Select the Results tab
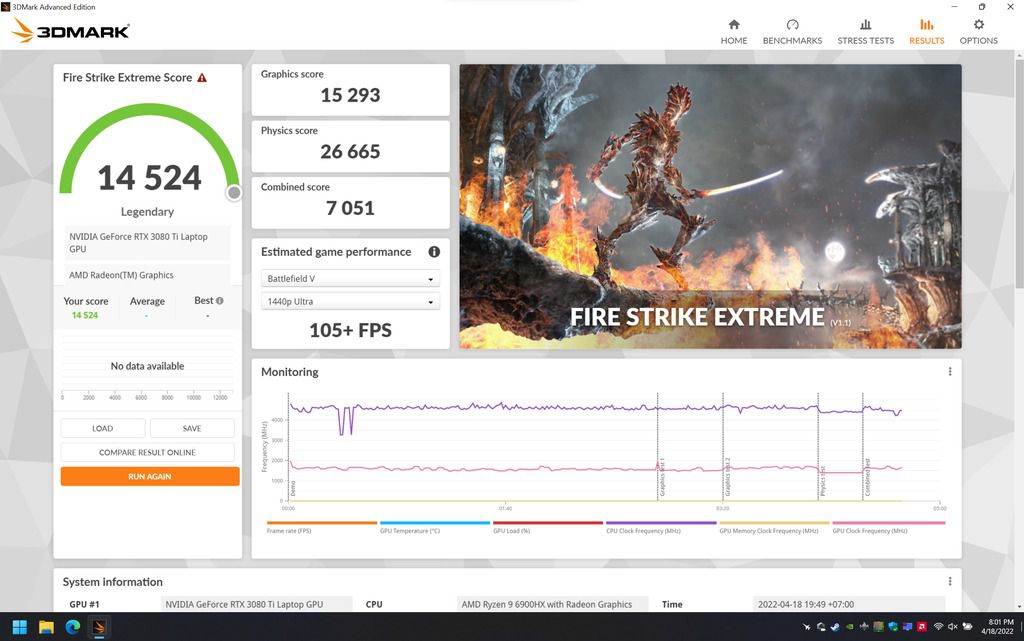The width and height of the screenshot is (1024, 641). (x=926, y=31)
